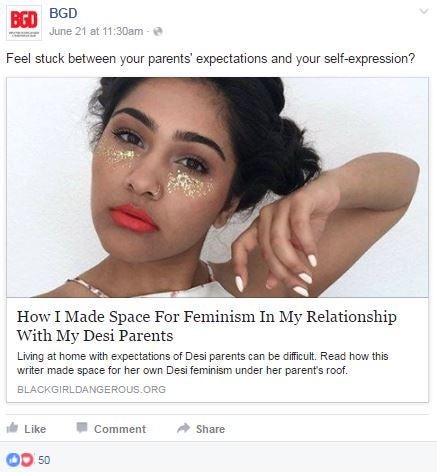Click the Share arrow icon
The image size is (437, 472).
(184, 428)
